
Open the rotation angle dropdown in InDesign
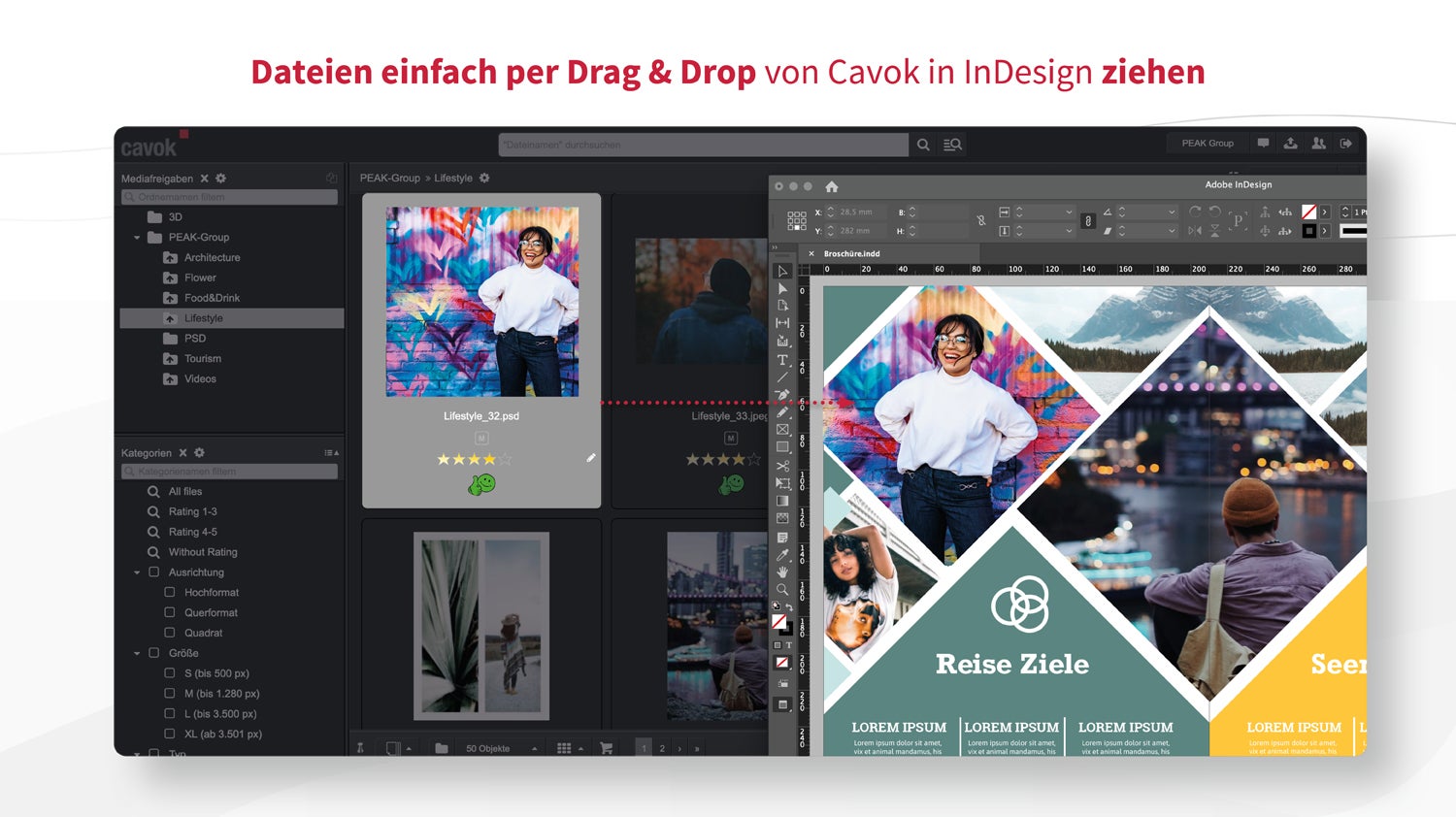pyautogui.click(x=1172, y=212)
